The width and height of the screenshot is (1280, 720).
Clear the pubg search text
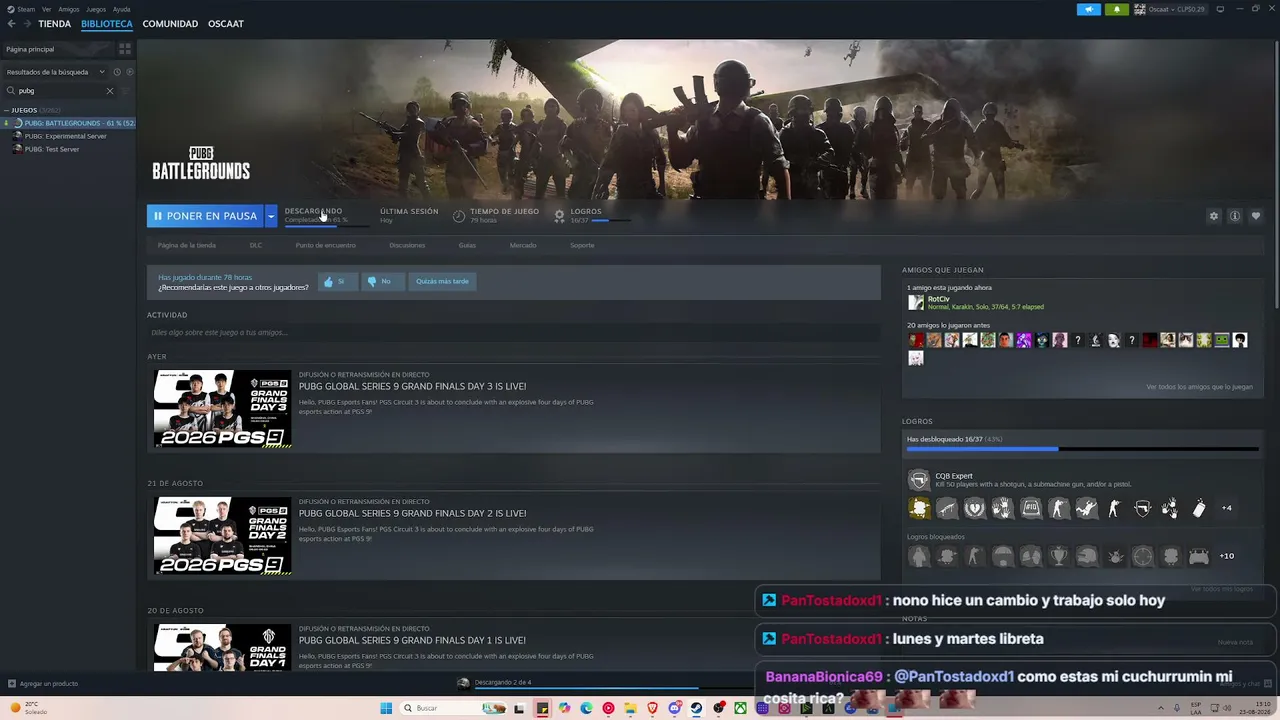click(110, 91)
